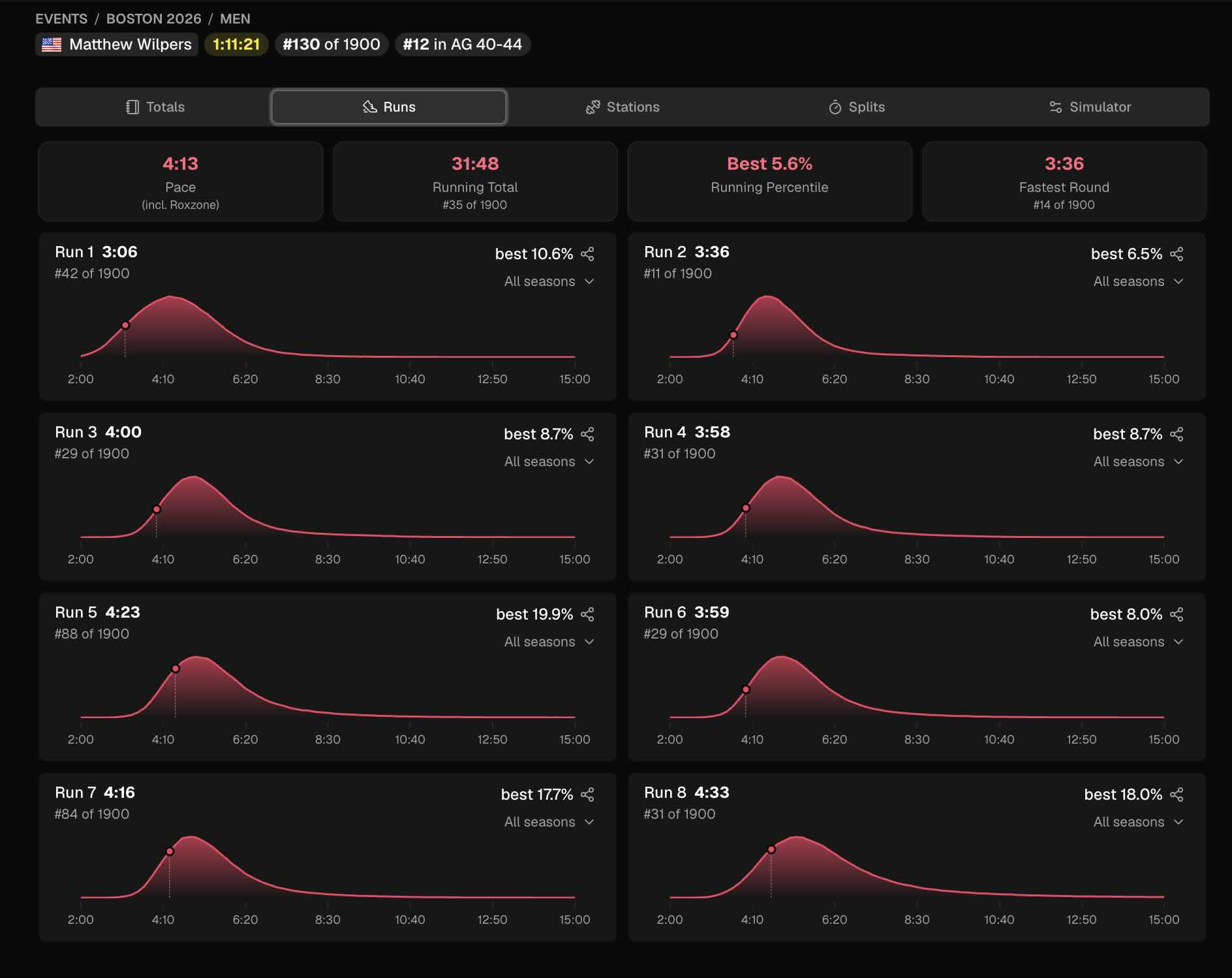1232x978 pixels.
Task: Click 'Run 8 4:33' heading
Action: pyautogui.click(x=686, y=793)
